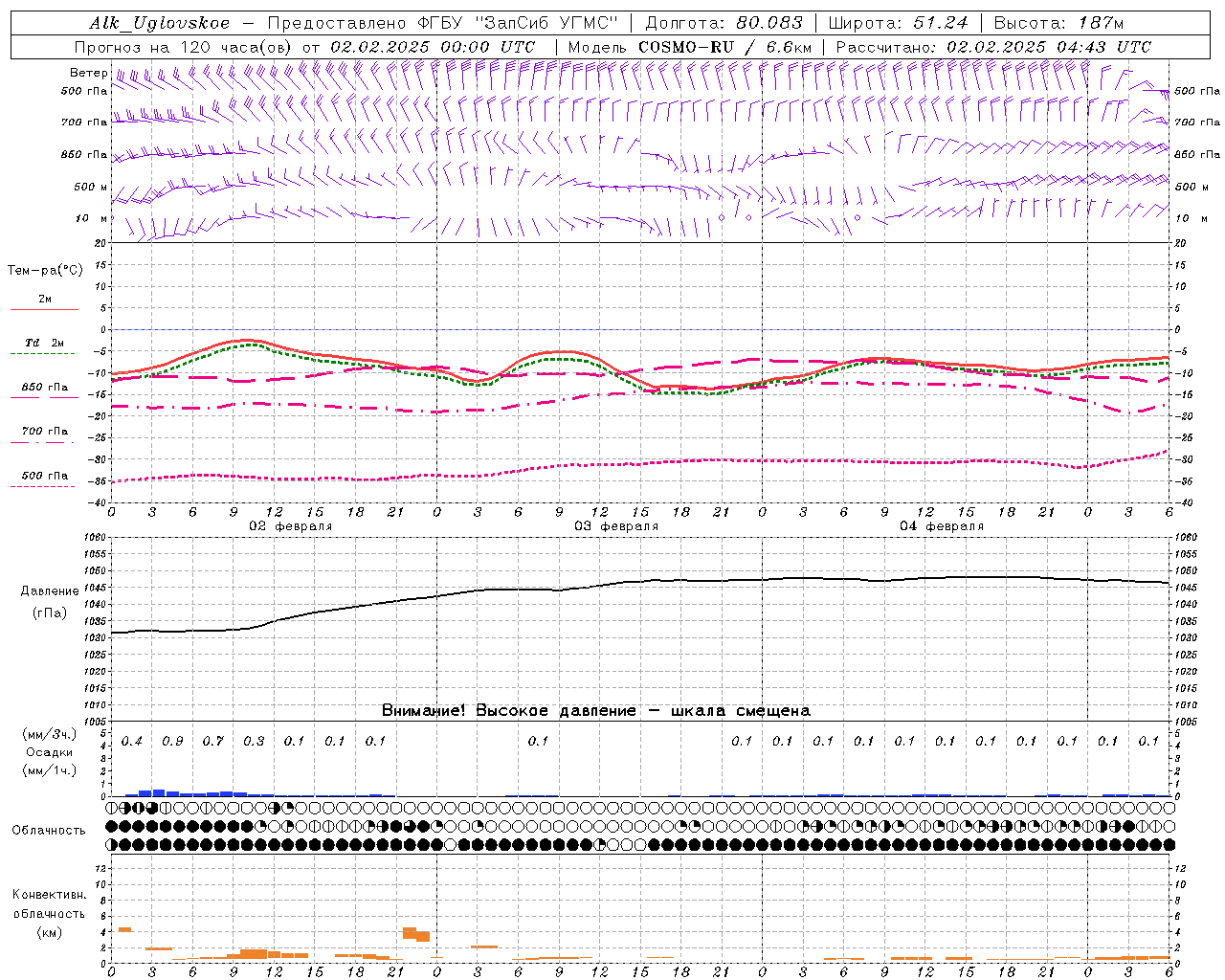
Task: Click the warning "Внимание! Высокое давление"
Action: coord(508,711)
